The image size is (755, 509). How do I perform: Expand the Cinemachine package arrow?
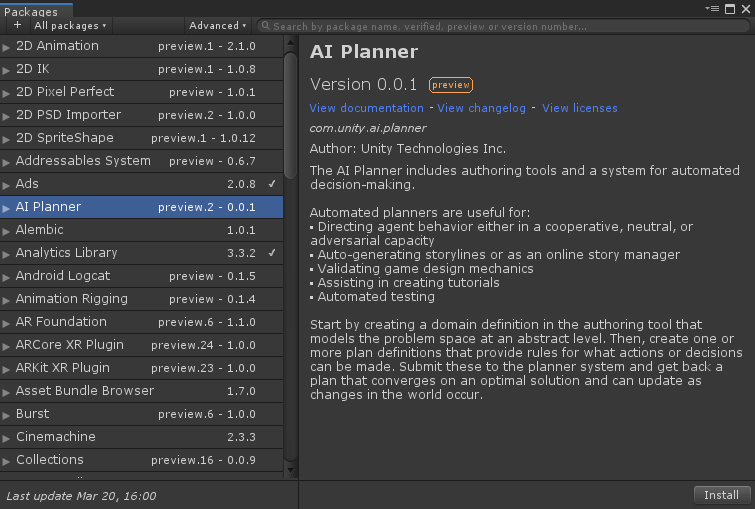tap(6, 438)
